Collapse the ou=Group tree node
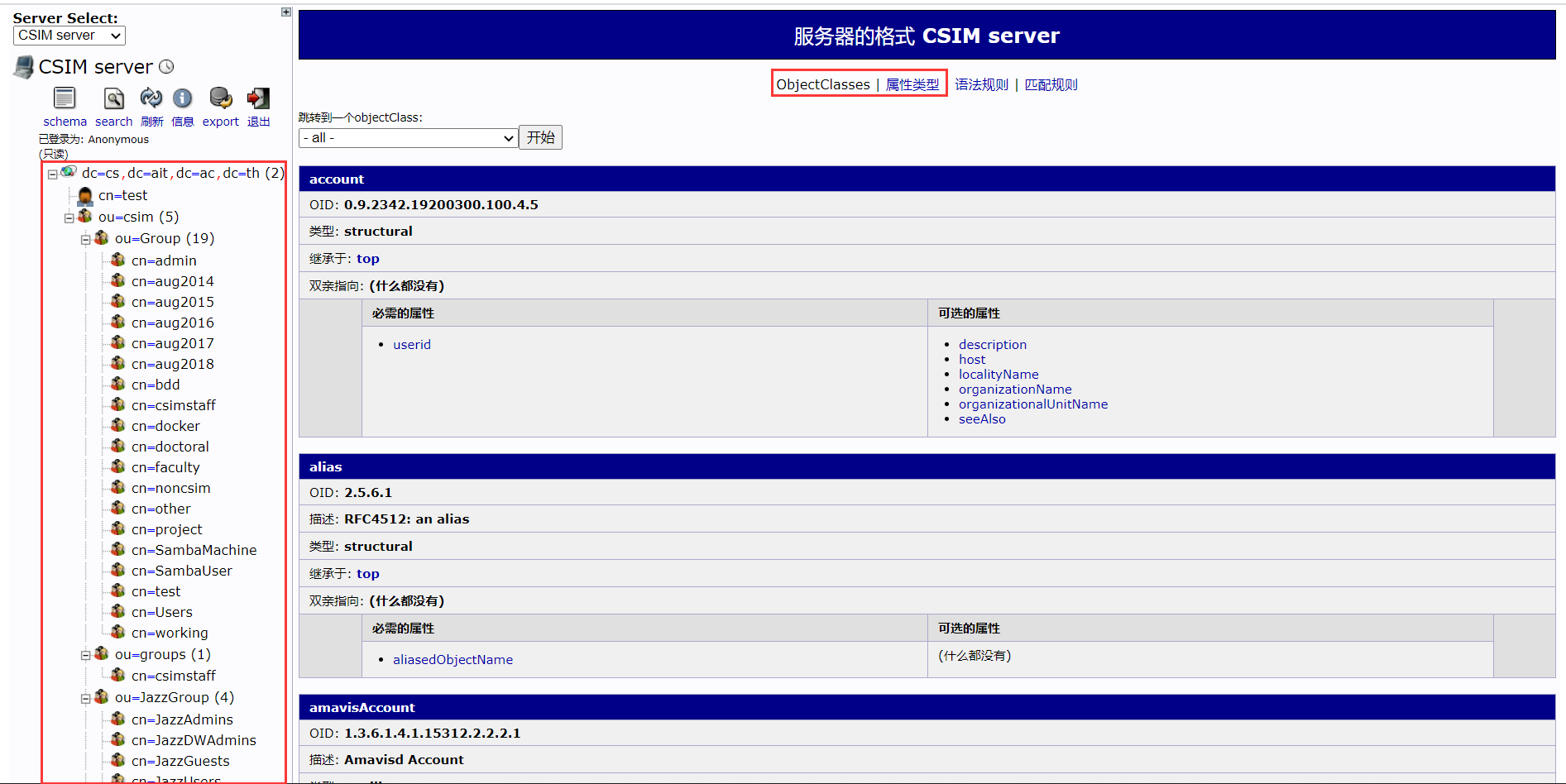The image size is (1566, 784). click(x=85, y=240)
